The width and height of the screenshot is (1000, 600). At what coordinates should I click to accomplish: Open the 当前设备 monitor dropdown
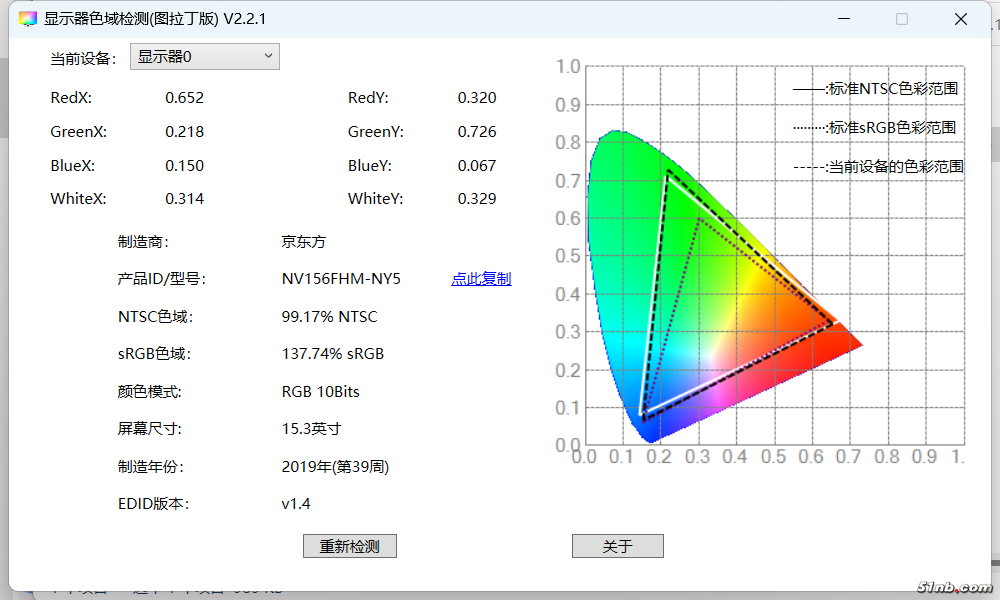coord(205,57)
